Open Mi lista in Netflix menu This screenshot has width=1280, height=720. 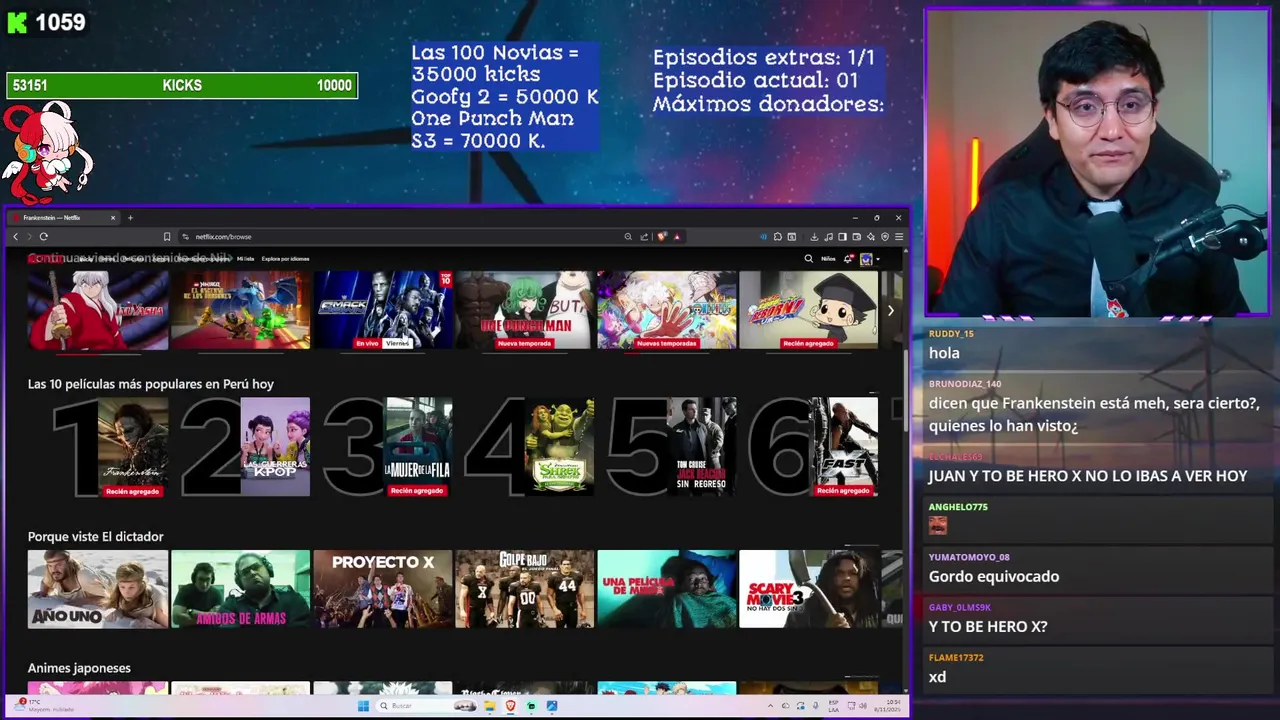point(245,259)
